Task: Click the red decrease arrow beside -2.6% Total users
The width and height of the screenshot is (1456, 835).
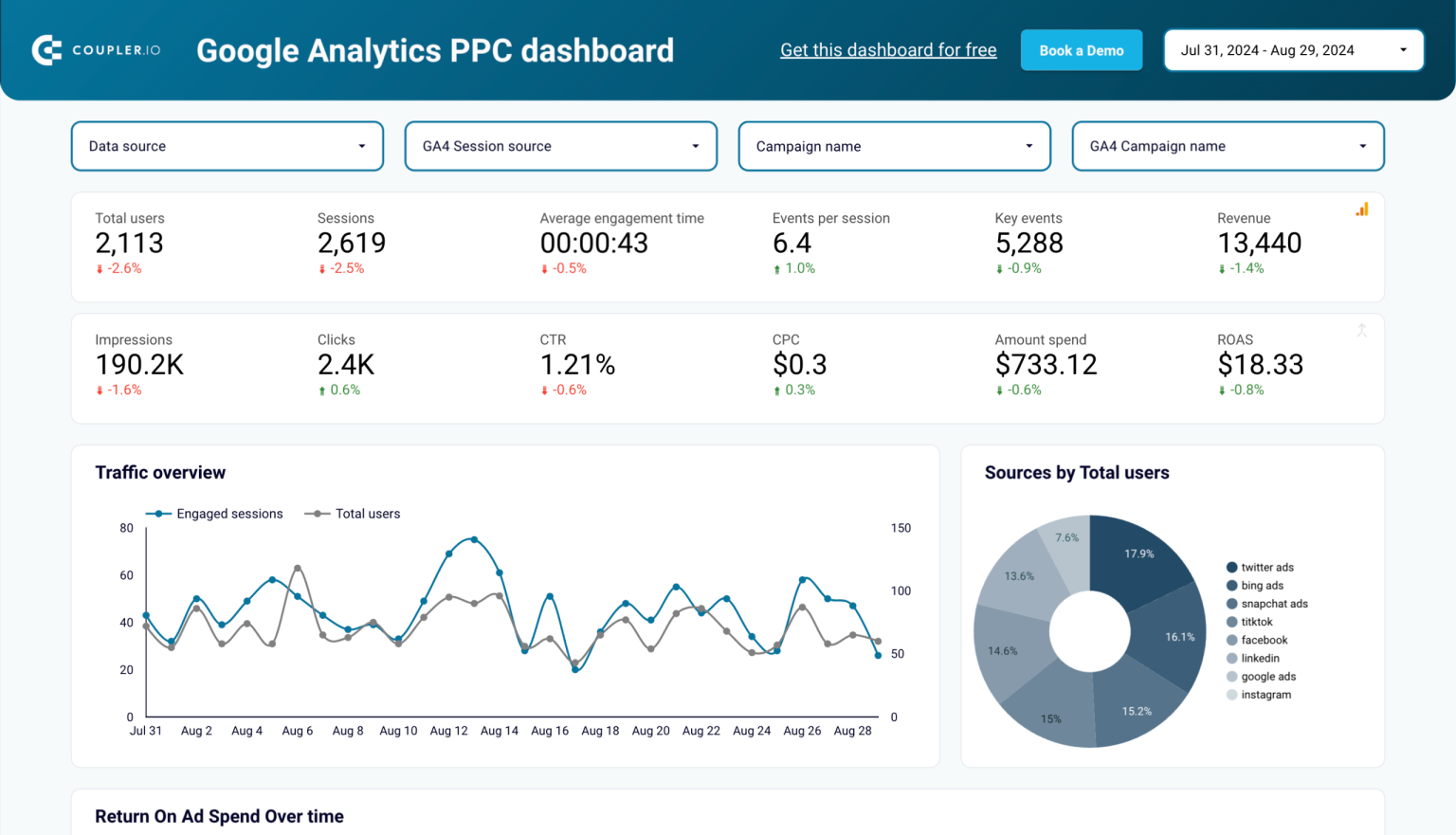Action: tap(99, 268)
